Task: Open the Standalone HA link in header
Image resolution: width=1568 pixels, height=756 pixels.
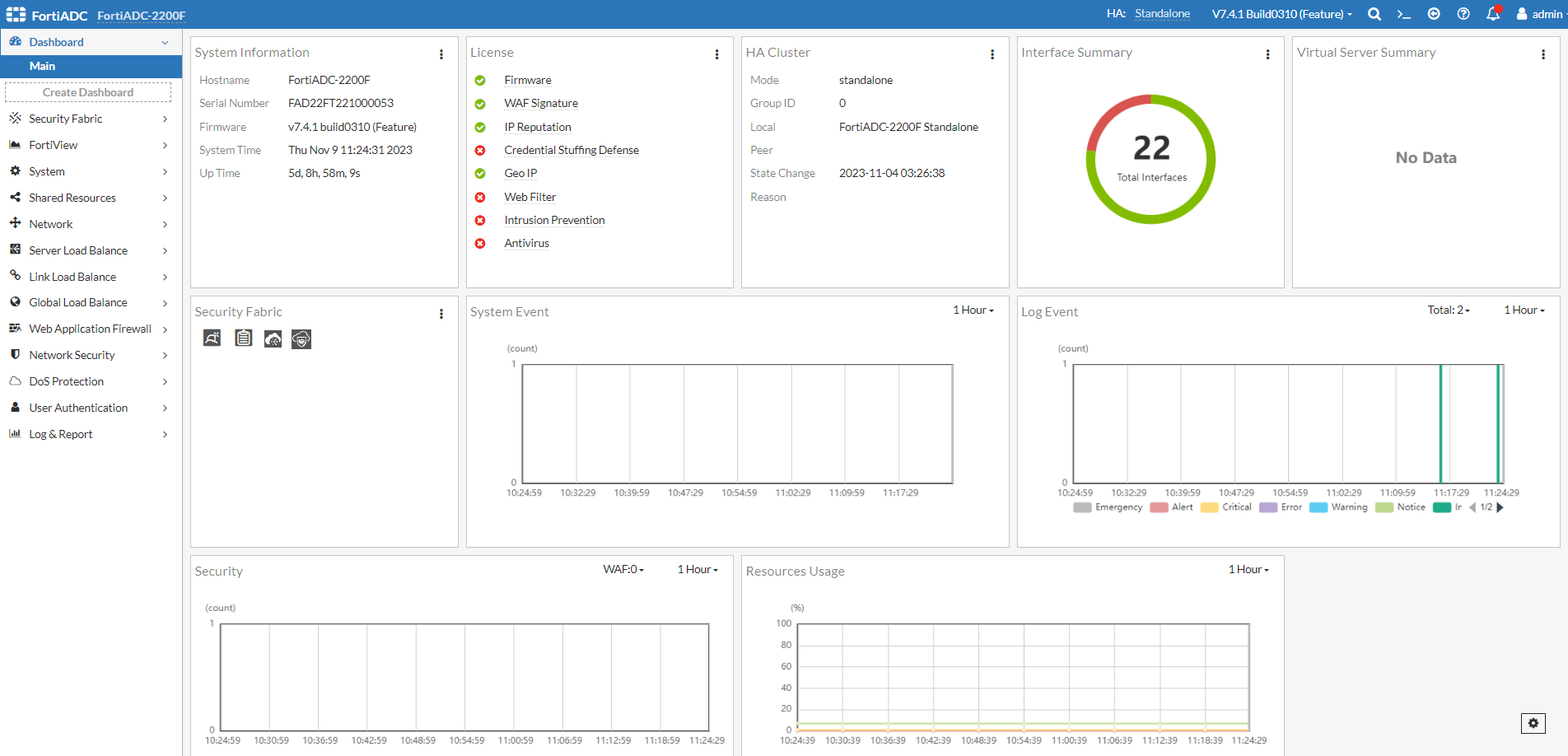Action: coord(1162,14)
